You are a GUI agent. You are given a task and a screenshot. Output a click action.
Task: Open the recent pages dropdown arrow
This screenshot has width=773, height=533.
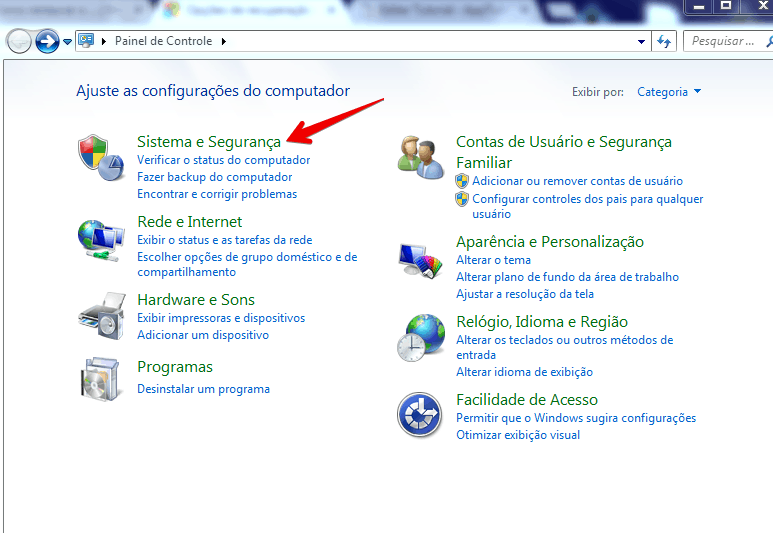point(68,42)
